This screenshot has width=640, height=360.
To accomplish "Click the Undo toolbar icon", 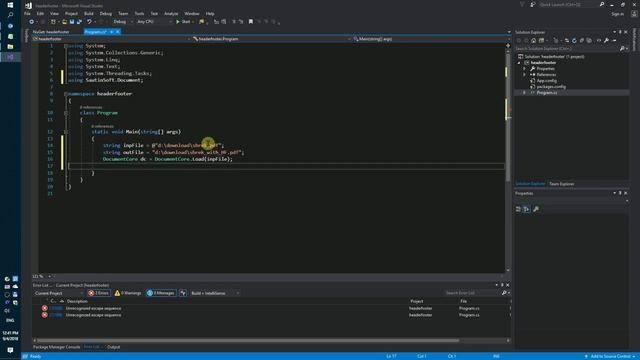I will click(89, 22).
